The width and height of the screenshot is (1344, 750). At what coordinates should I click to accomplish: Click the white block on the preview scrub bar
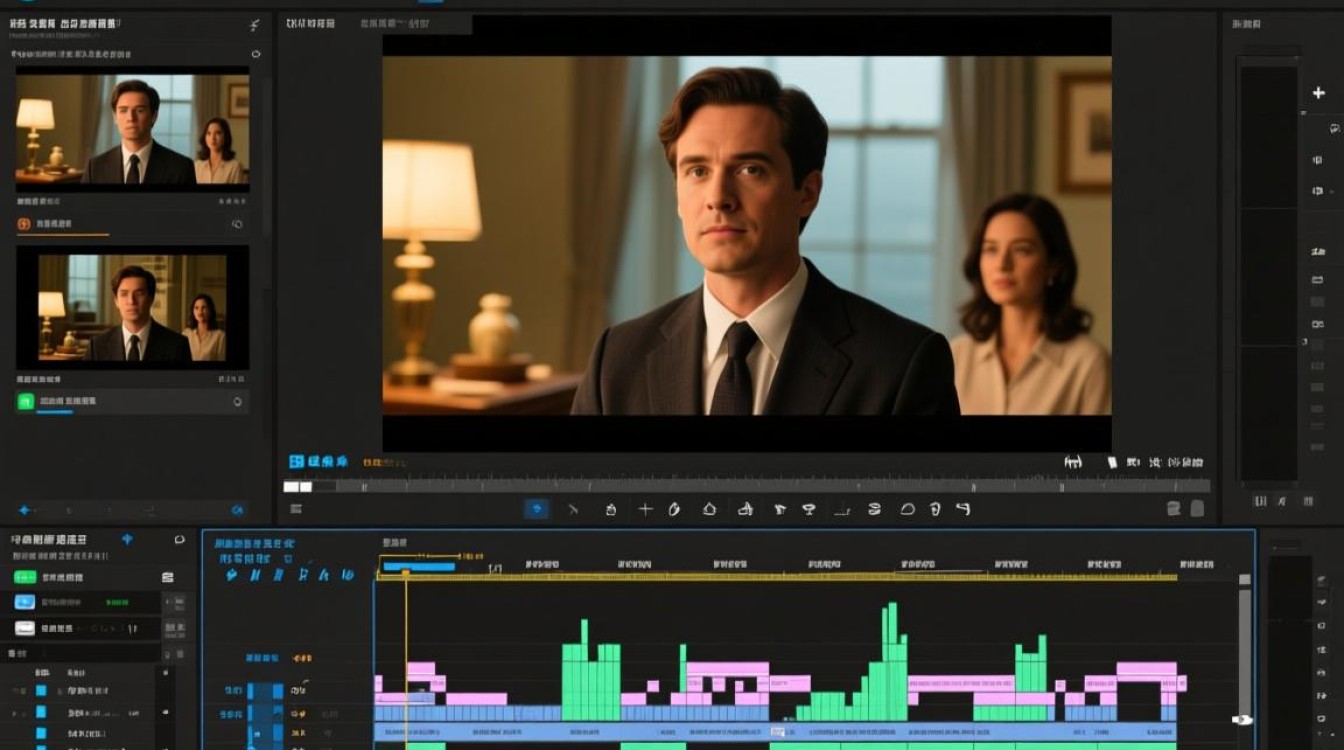coord(298,487)
